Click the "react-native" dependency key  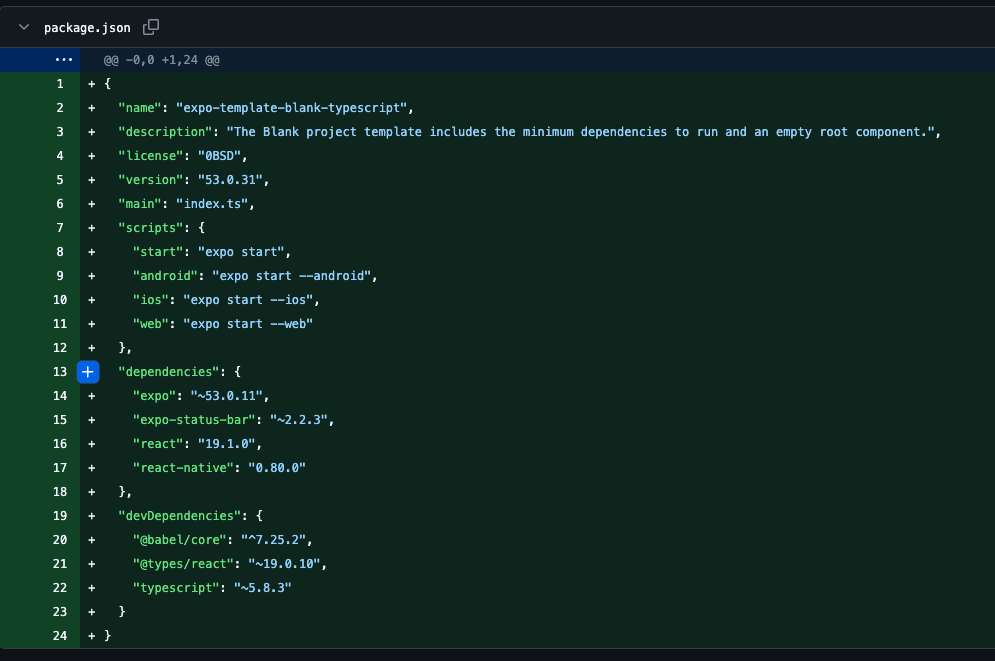click(183, 468)
